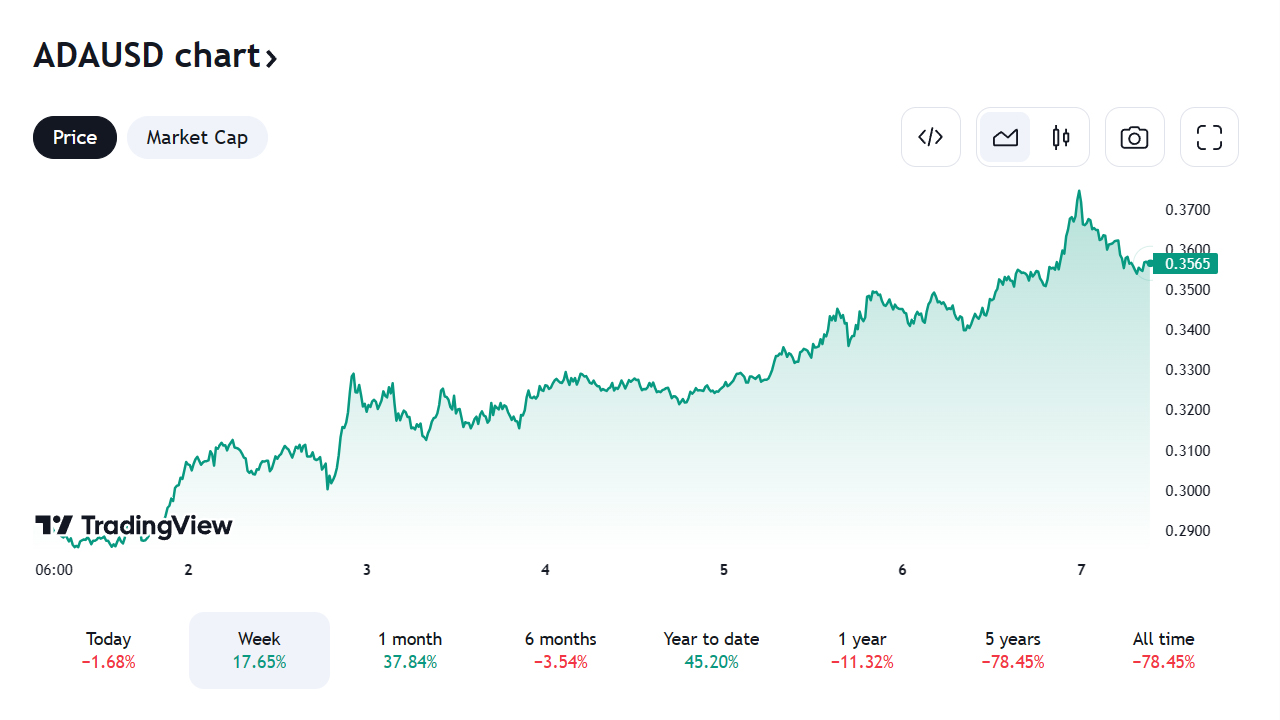Select the Week time range
This screenshot has width=1280, height=720.
(259, 650)
